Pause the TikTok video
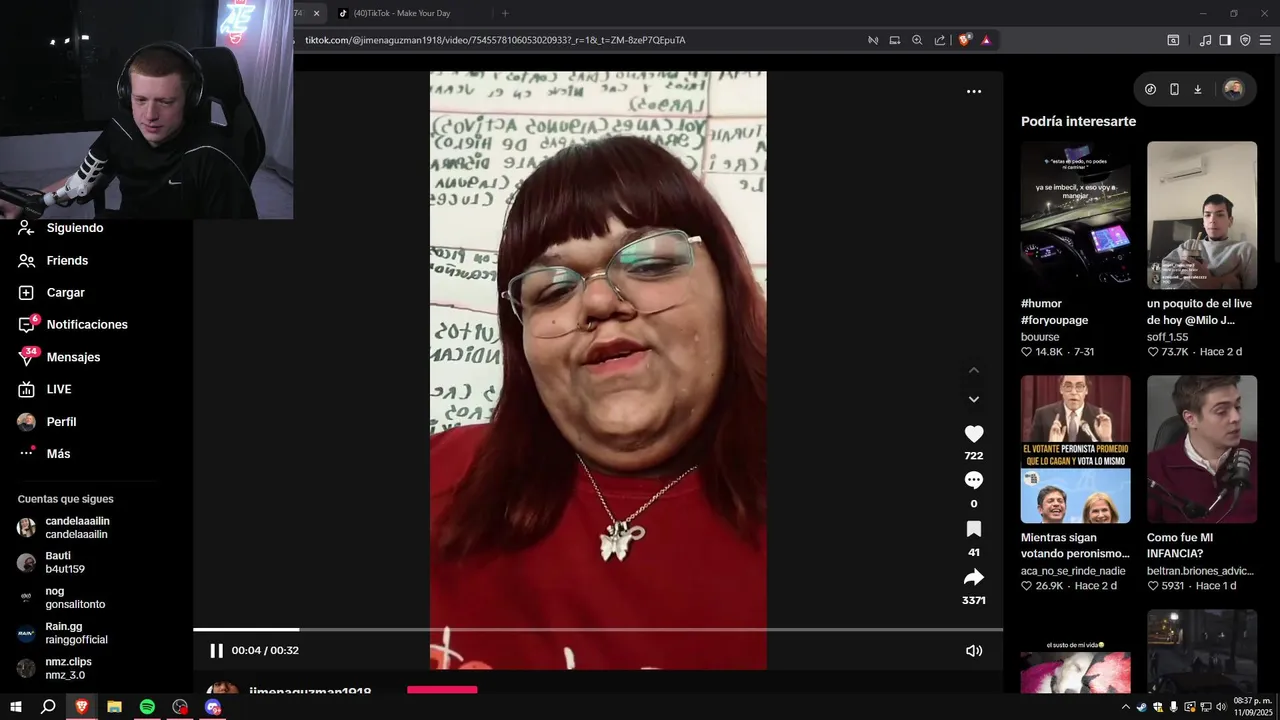1280x720 pixels. click(216, 651)
